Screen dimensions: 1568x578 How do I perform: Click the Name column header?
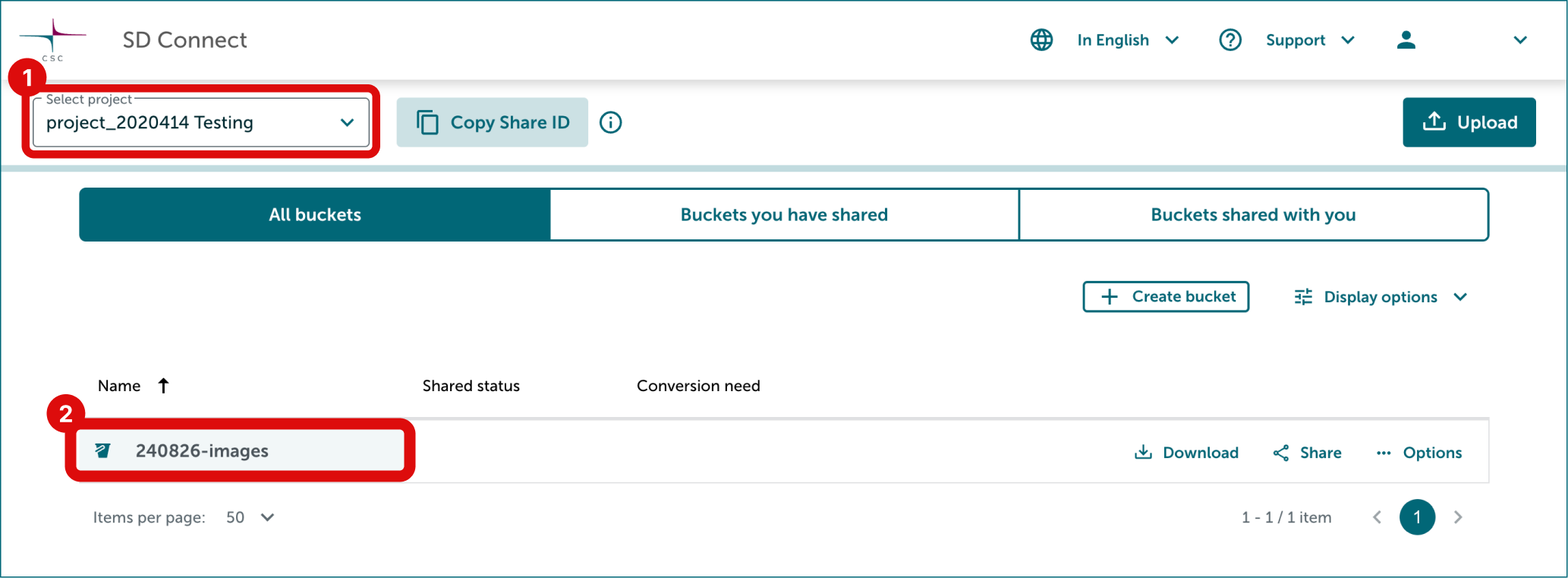click(119, 386)
